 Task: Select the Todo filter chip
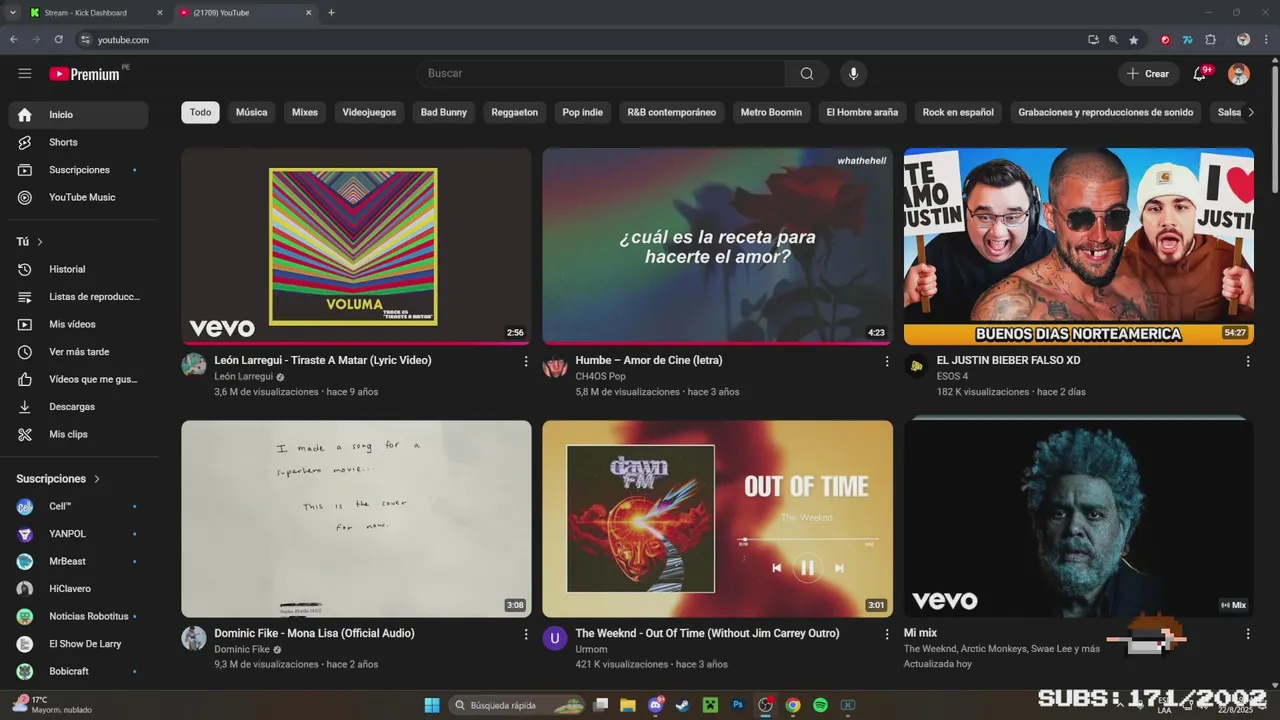pyautogui.click(x=200, y=113)
